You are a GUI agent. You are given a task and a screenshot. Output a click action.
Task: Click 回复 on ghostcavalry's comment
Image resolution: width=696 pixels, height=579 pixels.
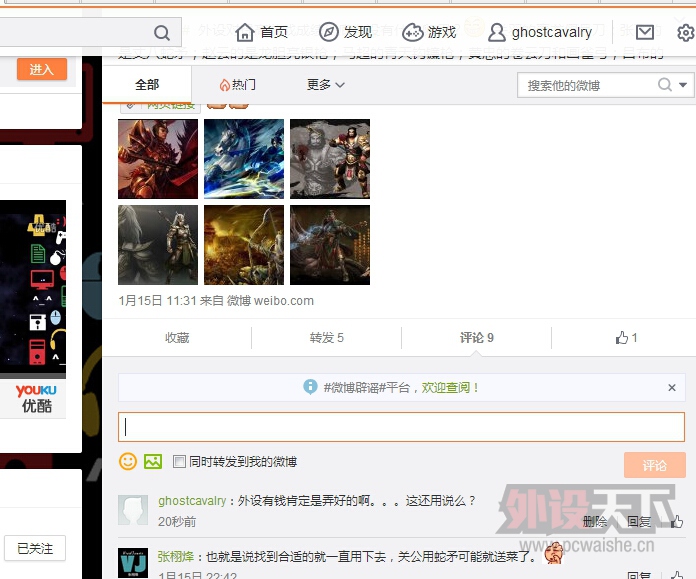click(x=639, y=522)
